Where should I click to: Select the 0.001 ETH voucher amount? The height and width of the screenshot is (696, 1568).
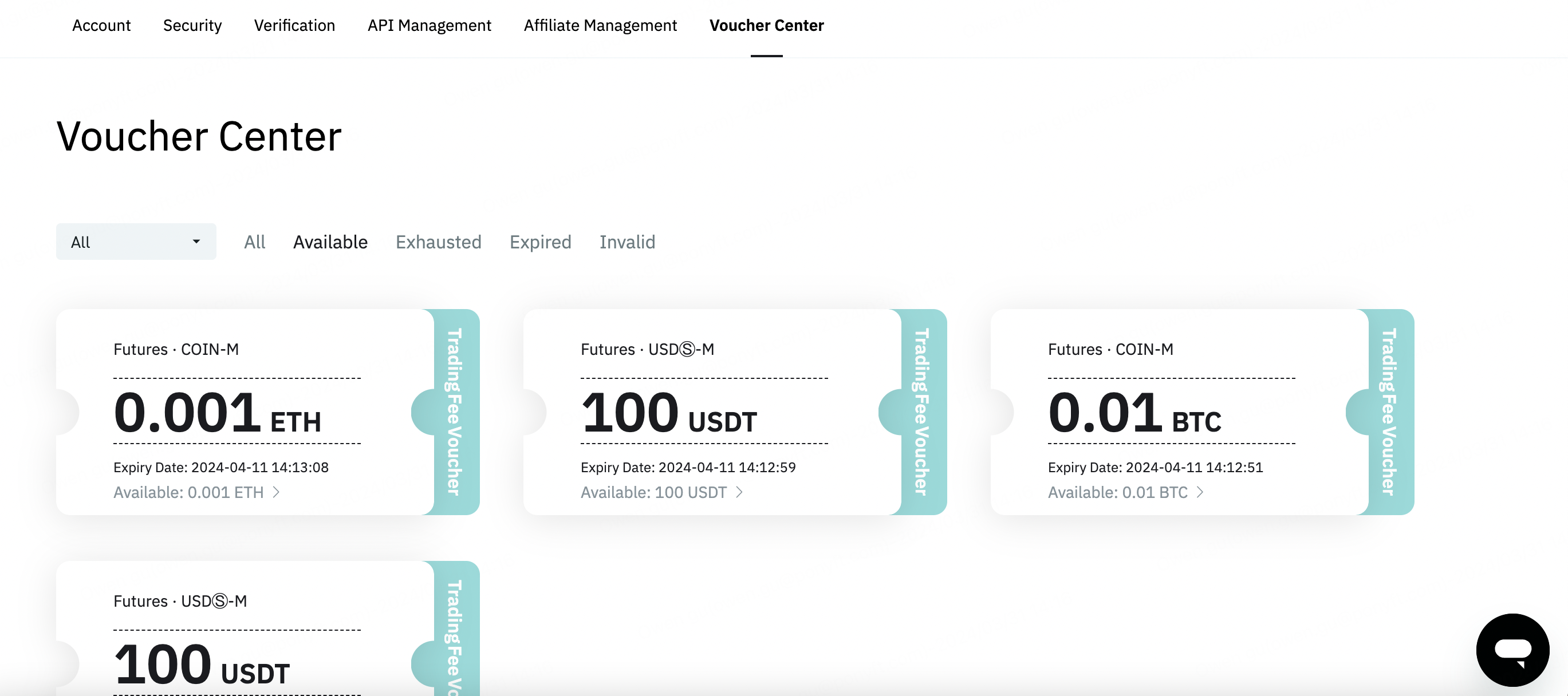click(217, 412)
